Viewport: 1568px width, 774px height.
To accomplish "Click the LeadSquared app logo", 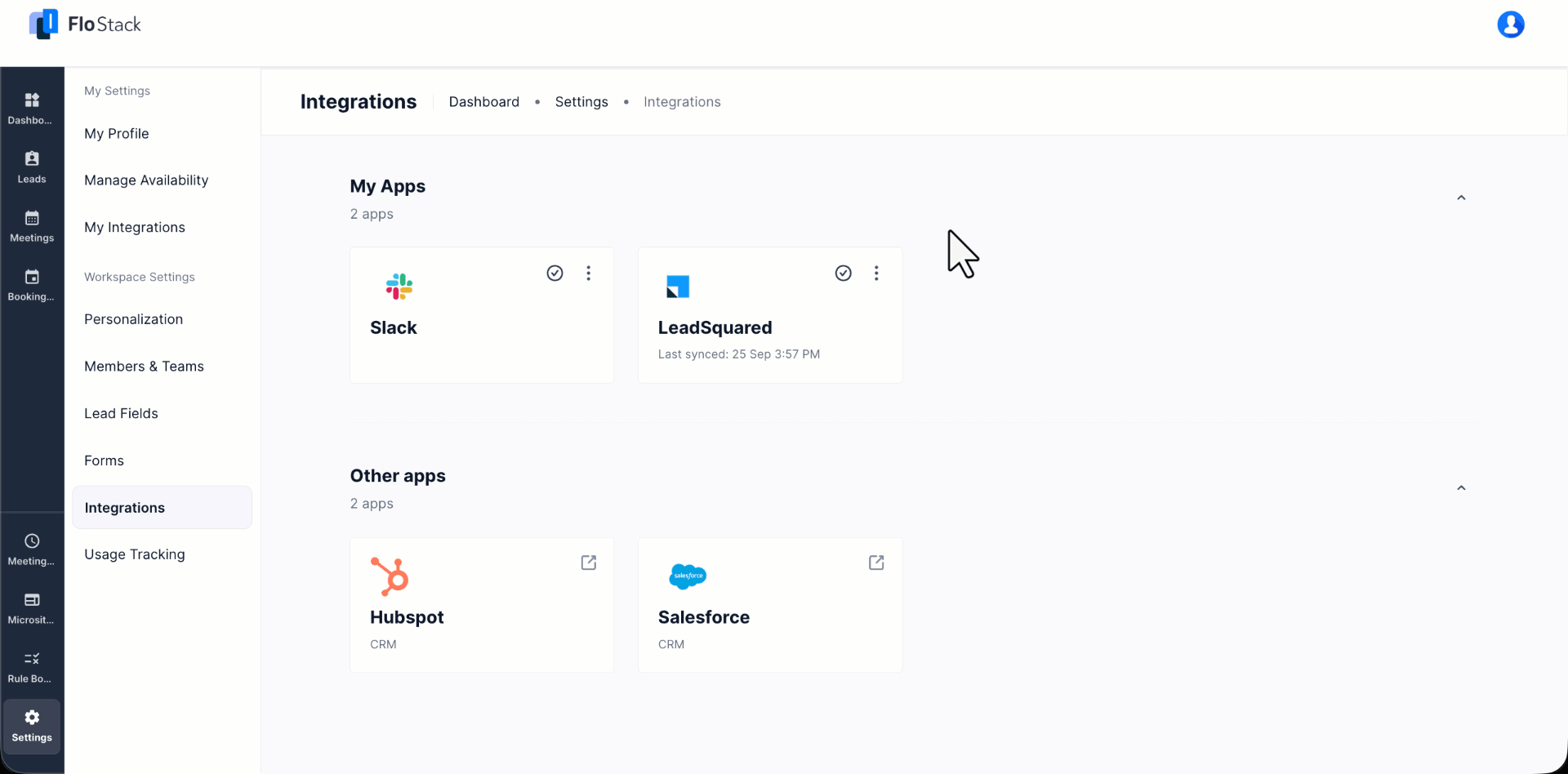I will pos(678,287).
